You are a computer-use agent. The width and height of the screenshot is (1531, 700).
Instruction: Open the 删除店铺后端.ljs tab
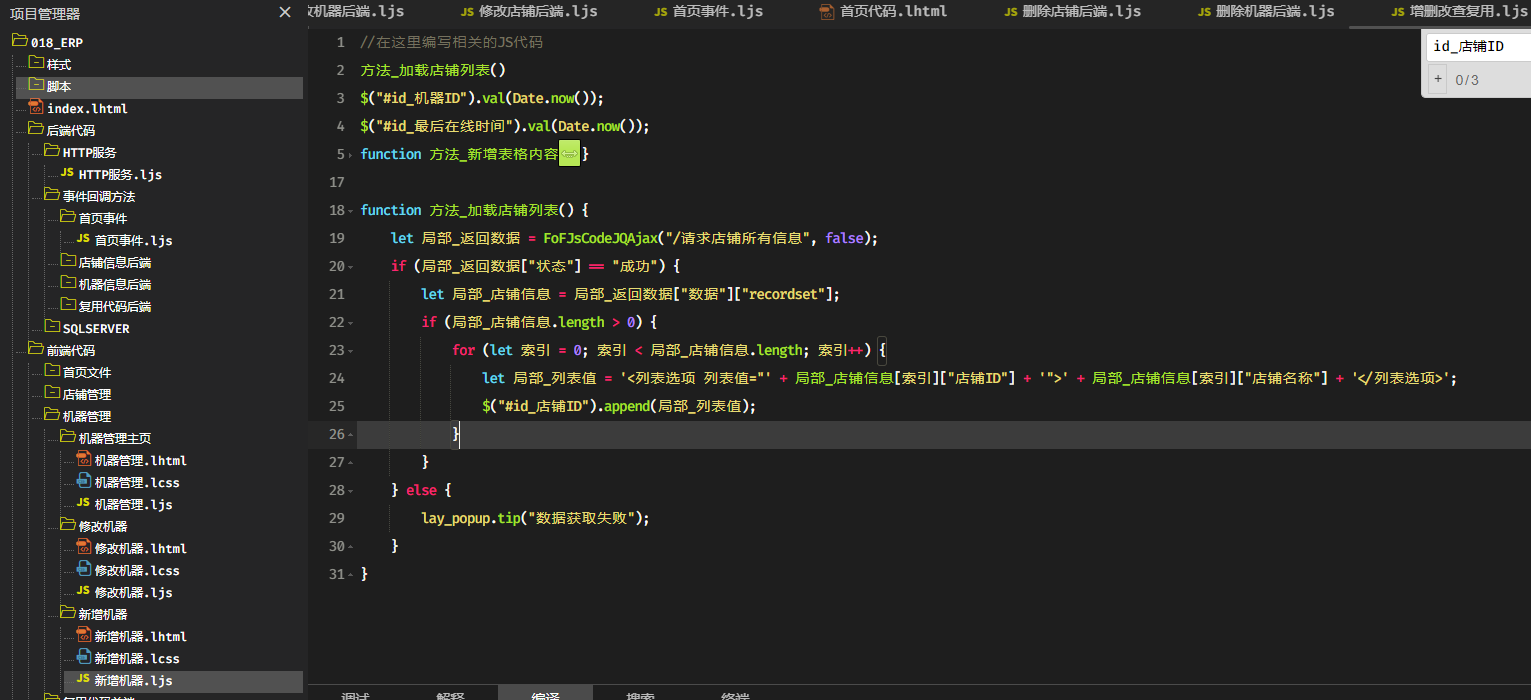click(x=1073, y=12)
